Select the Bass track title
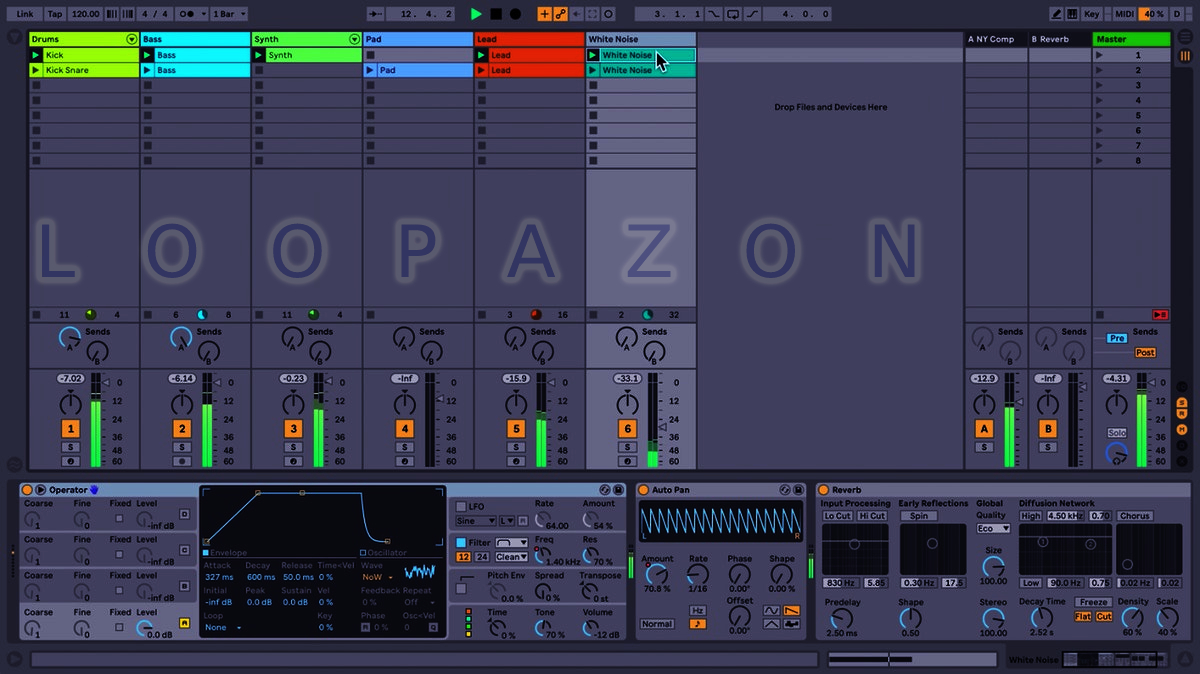The image size is (1200, 674). pyautogui.click(x=195, y=39)
